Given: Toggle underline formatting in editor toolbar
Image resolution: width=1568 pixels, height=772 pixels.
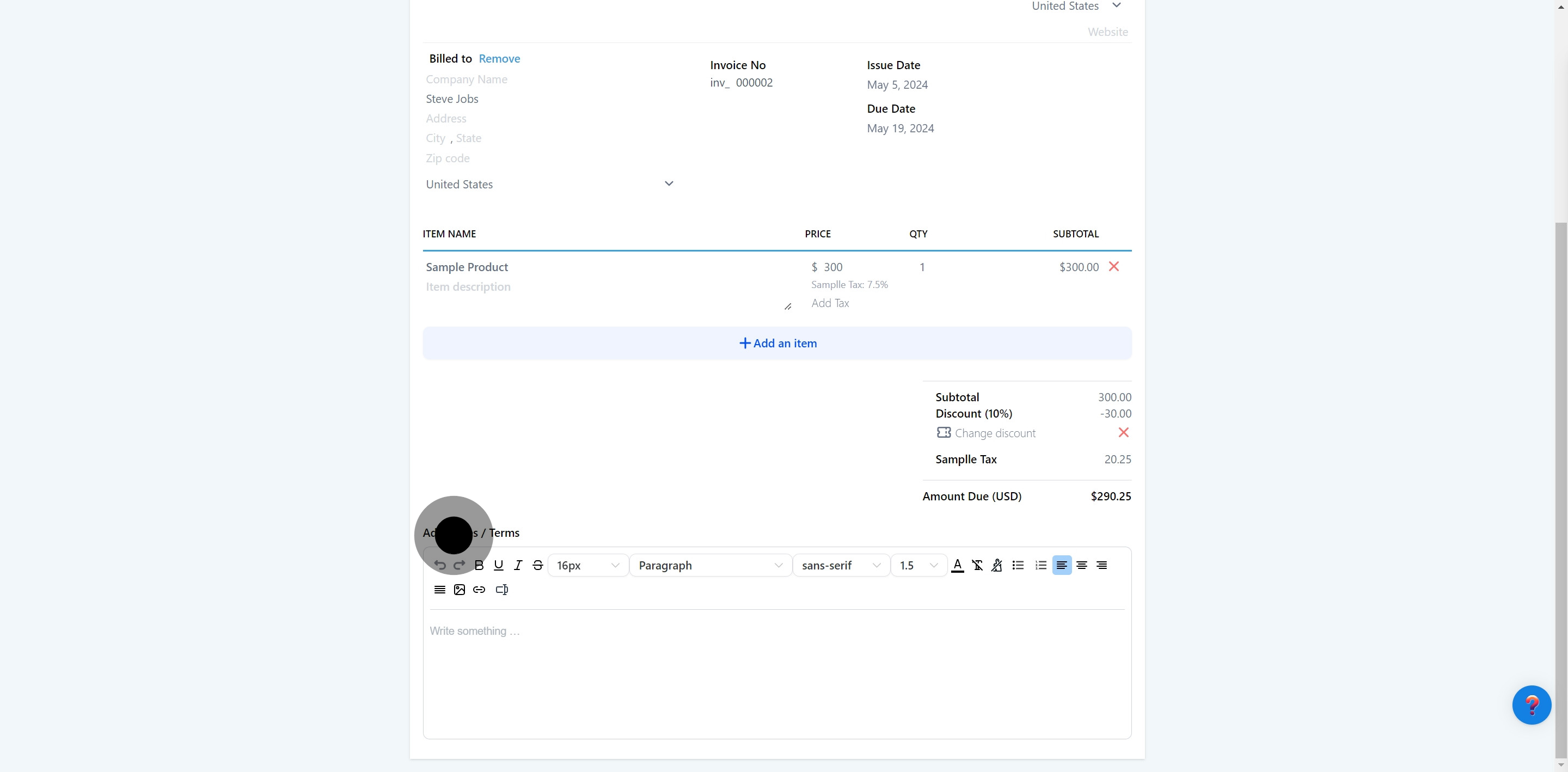Looking at the screenshot, I should tap(499, 565).
